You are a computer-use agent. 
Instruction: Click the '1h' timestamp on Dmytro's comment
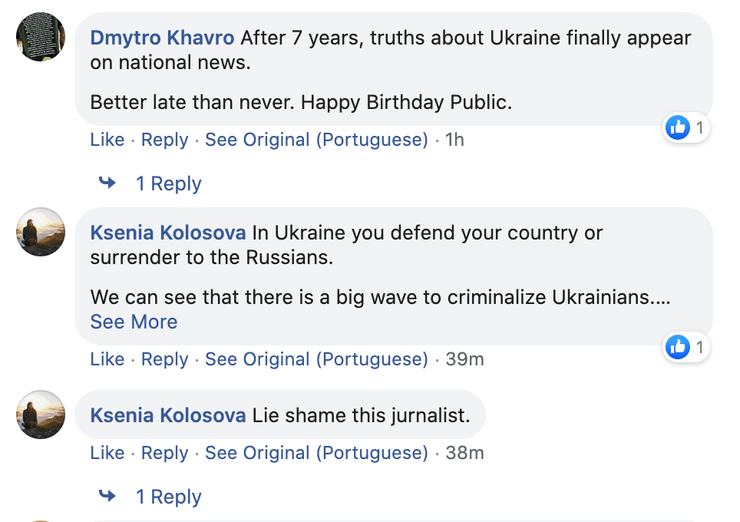pos(454,140)
